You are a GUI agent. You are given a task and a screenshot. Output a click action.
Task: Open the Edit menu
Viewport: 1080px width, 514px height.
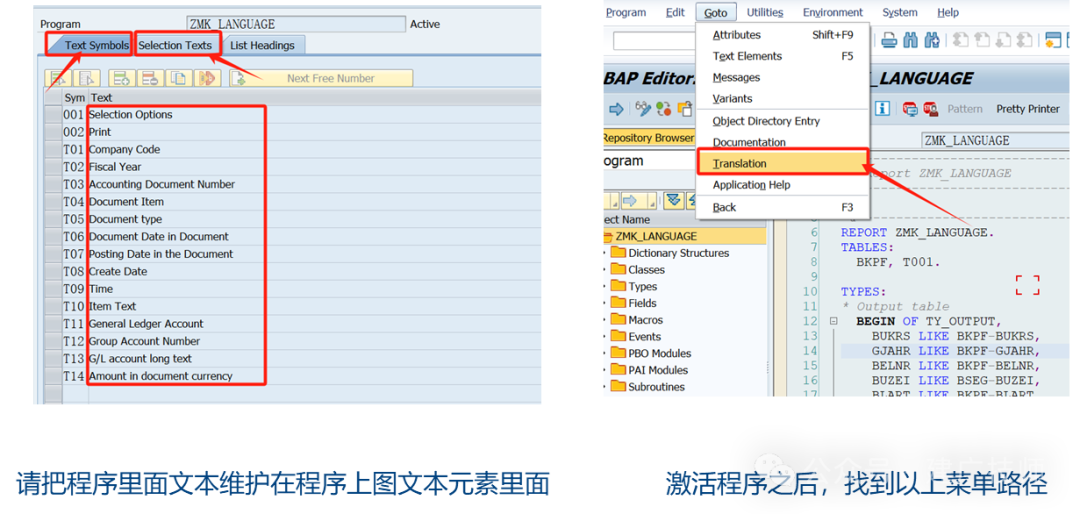(676, 12)
